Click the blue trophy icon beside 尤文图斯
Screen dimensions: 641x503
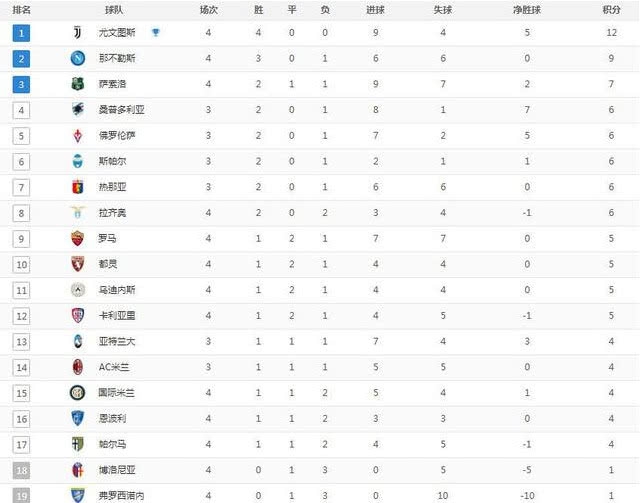click(x=155, y=32)
